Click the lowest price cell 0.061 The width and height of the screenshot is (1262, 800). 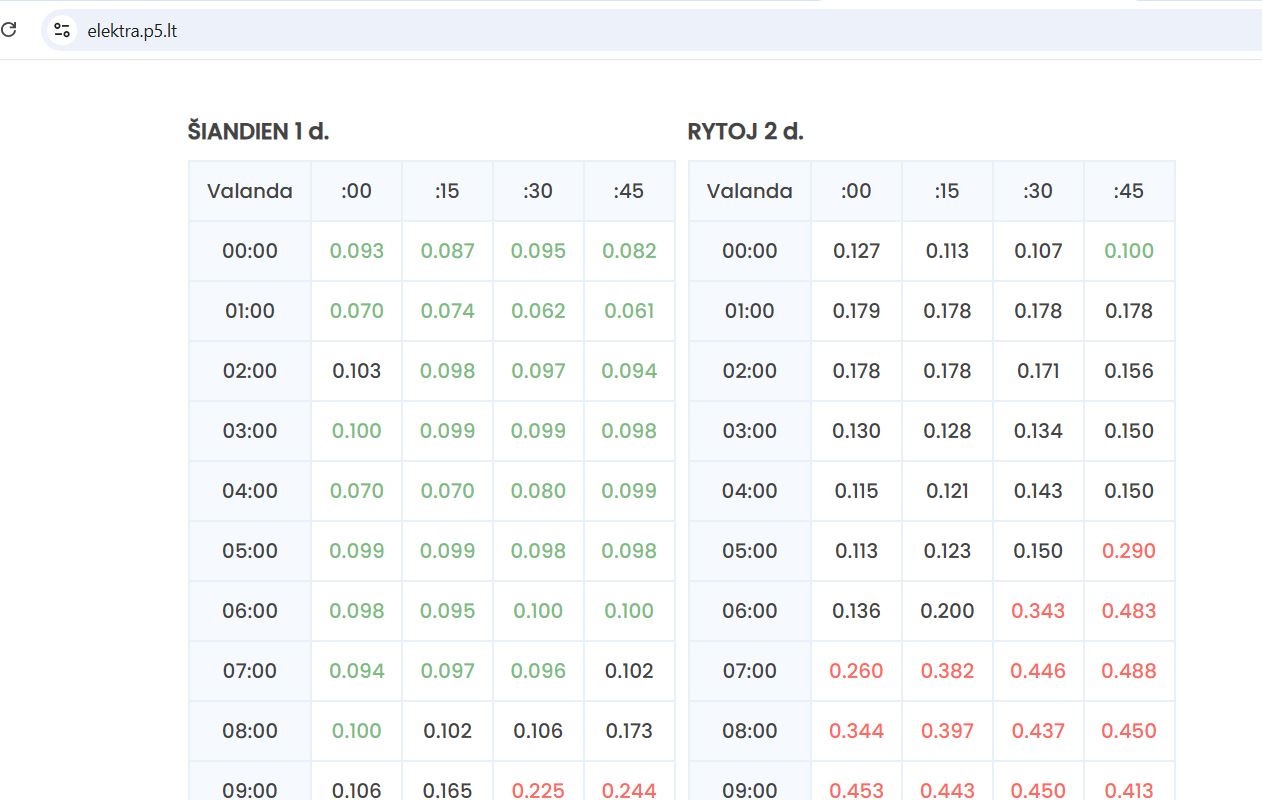pyautogui.click(x=629, y=311)
